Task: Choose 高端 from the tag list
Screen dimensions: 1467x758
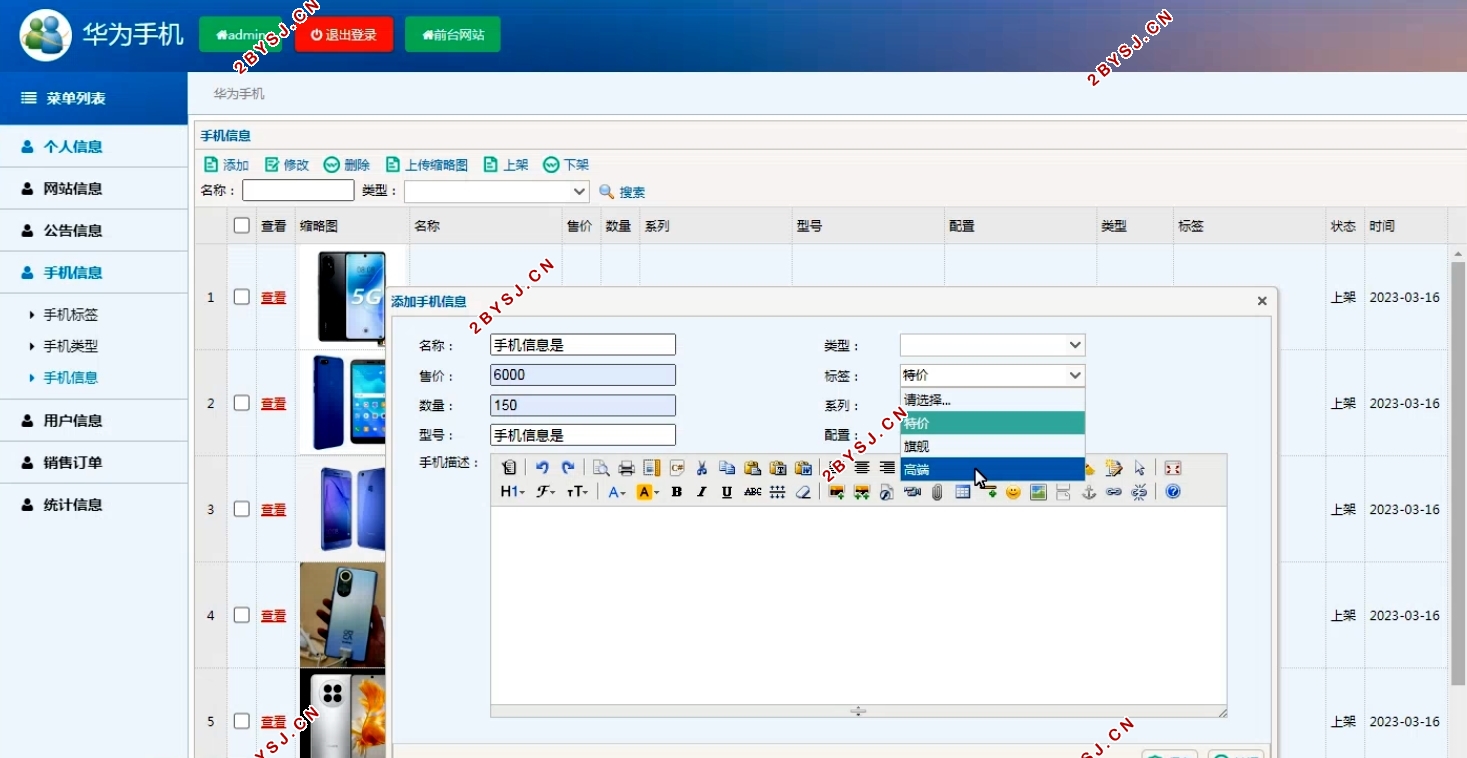Action: [x=992, y=469]
